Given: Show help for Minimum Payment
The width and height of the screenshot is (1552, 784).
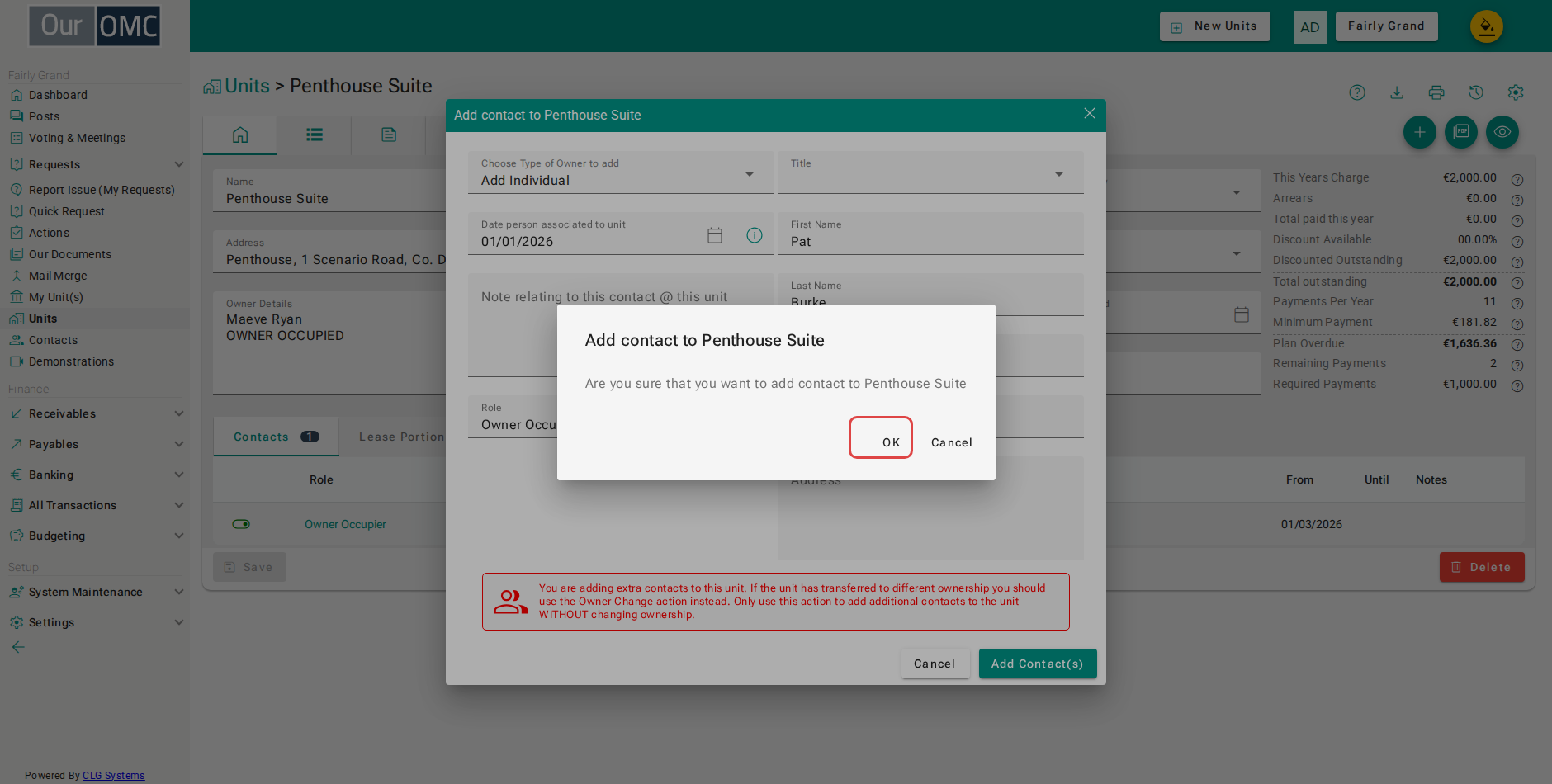Looking at the screenshot, I should pyautogui.click(x=1517, y=324).
